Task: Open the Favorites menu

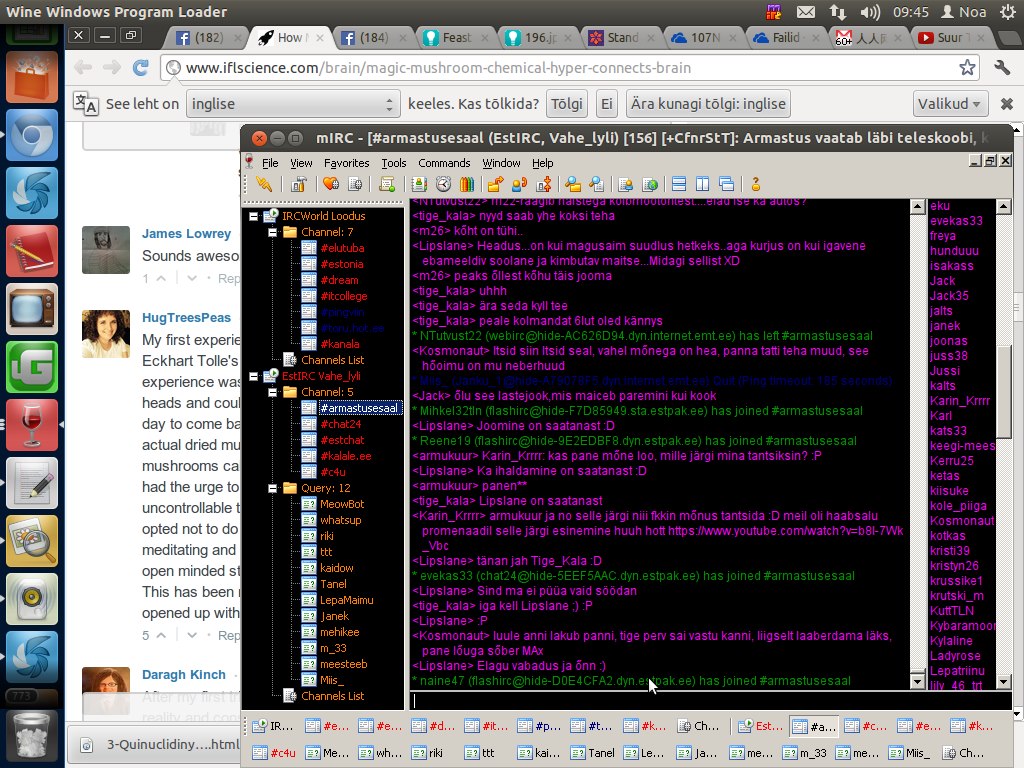Action: click(x=346, y=163)
